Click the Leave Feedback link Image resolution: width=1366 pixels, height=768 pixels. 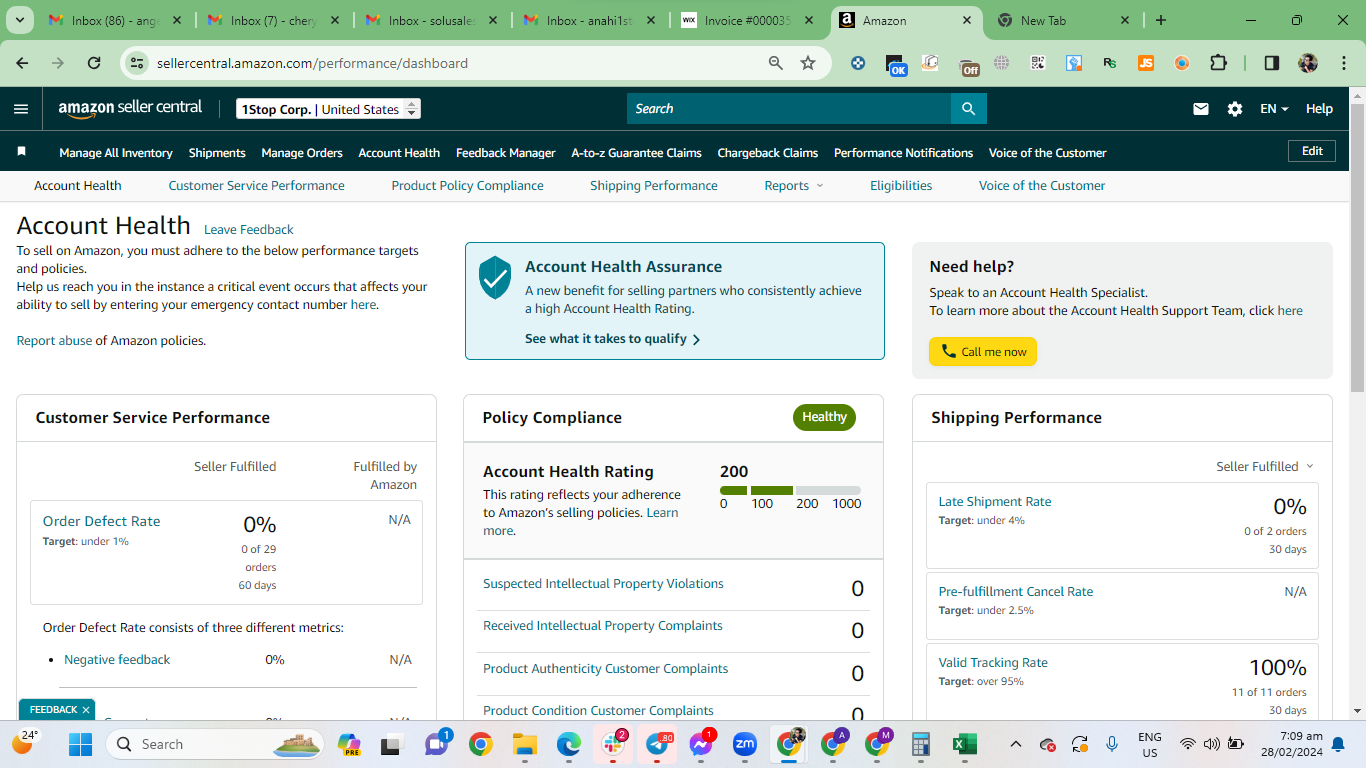[249, 229]
